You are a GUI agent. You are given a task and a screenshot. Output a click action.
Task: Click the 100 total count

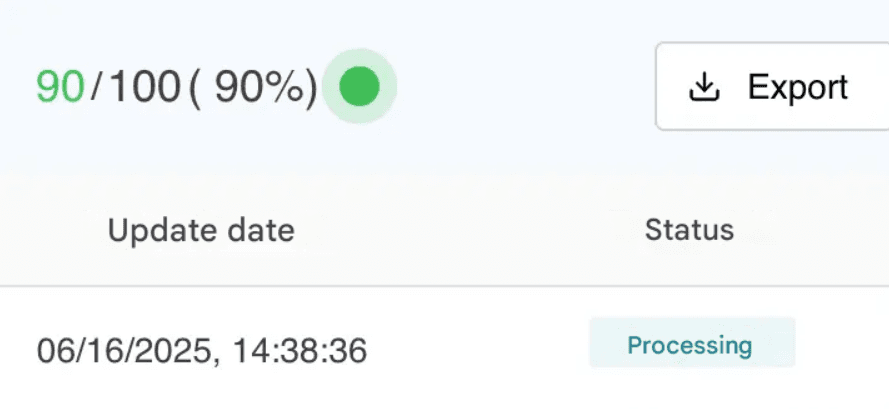144,87
